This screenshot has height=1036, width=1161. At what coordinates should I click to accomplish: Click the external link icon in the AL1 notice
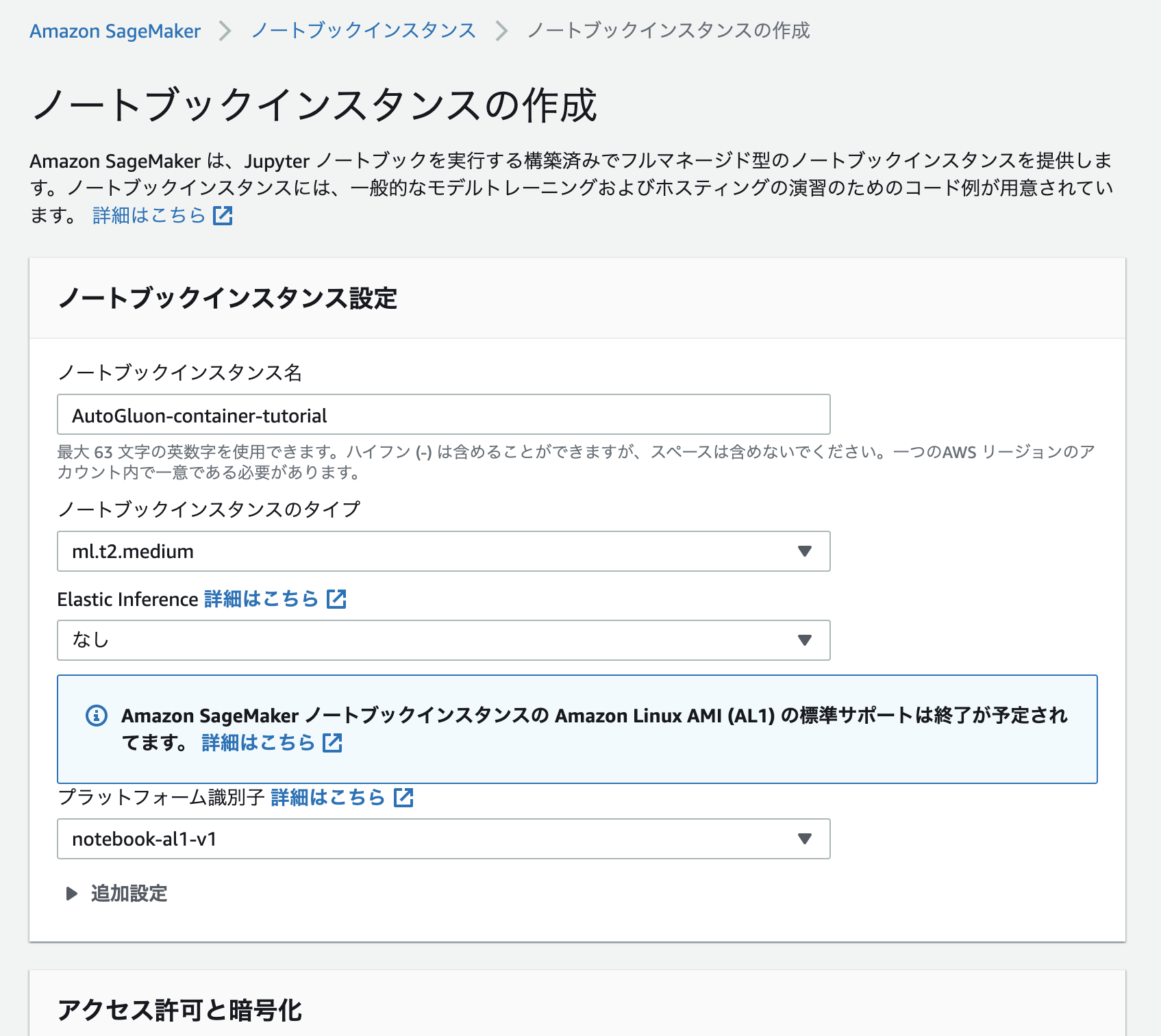point(332,743)
